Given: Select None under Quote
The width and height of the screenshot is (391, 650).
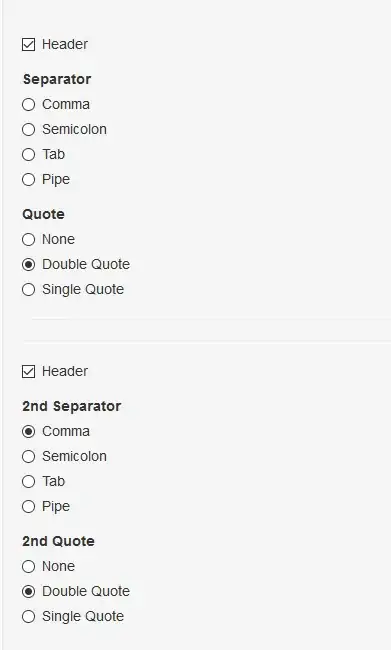Looking at the screenshot, I should (x=28, y=240).
